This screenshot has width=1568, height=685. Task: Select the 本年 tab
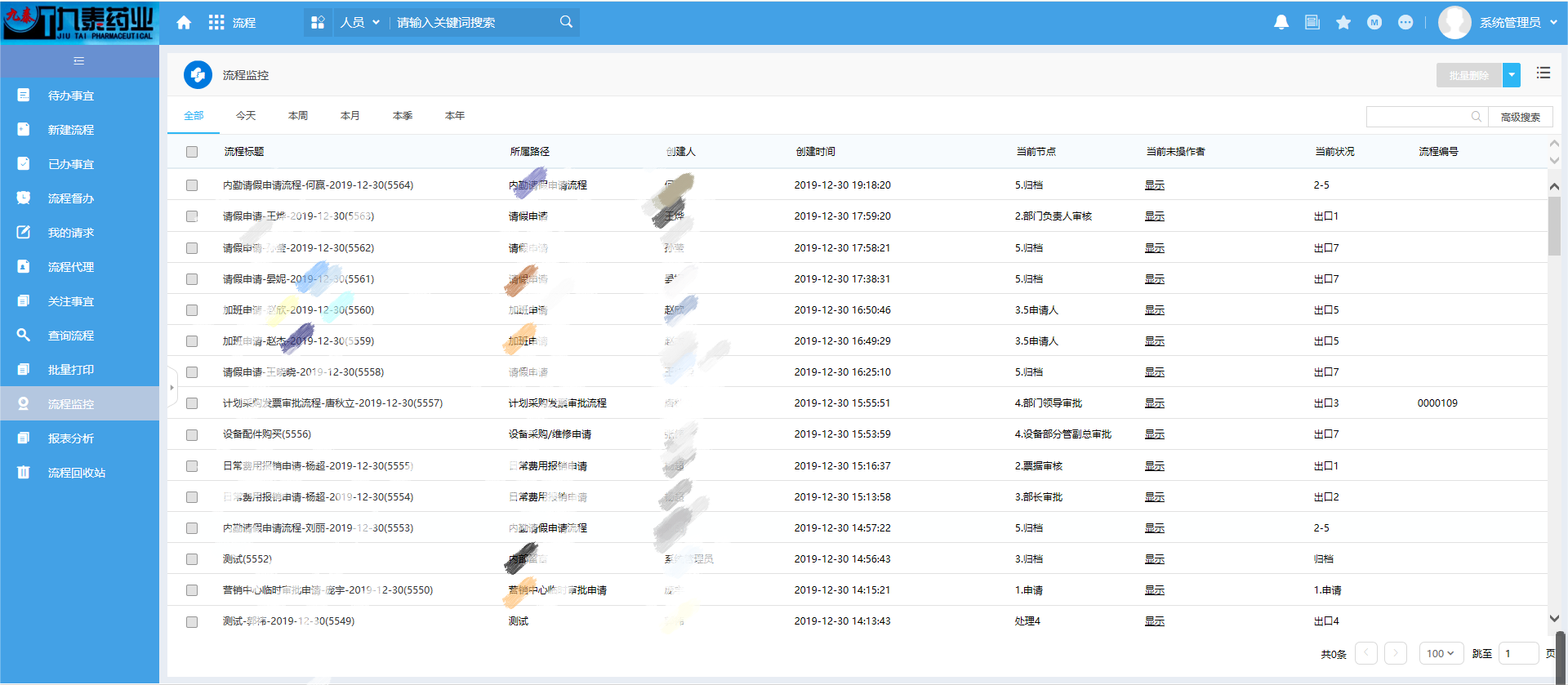[x=455, y=116]
